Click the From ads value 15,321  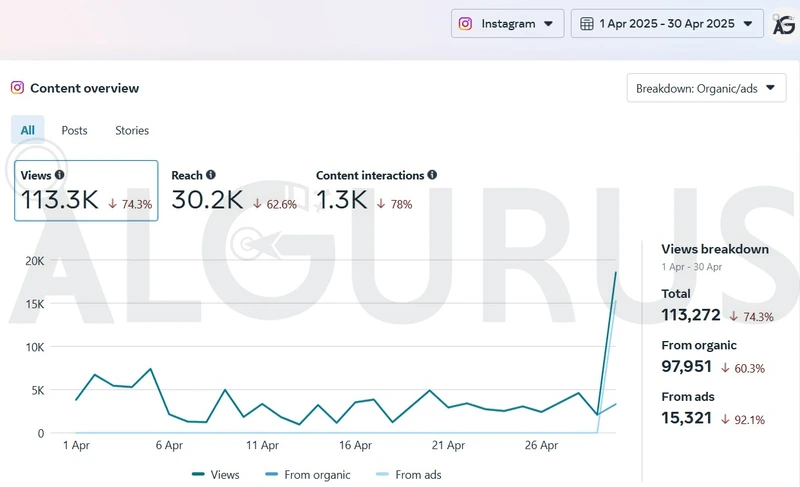(686, 418)
